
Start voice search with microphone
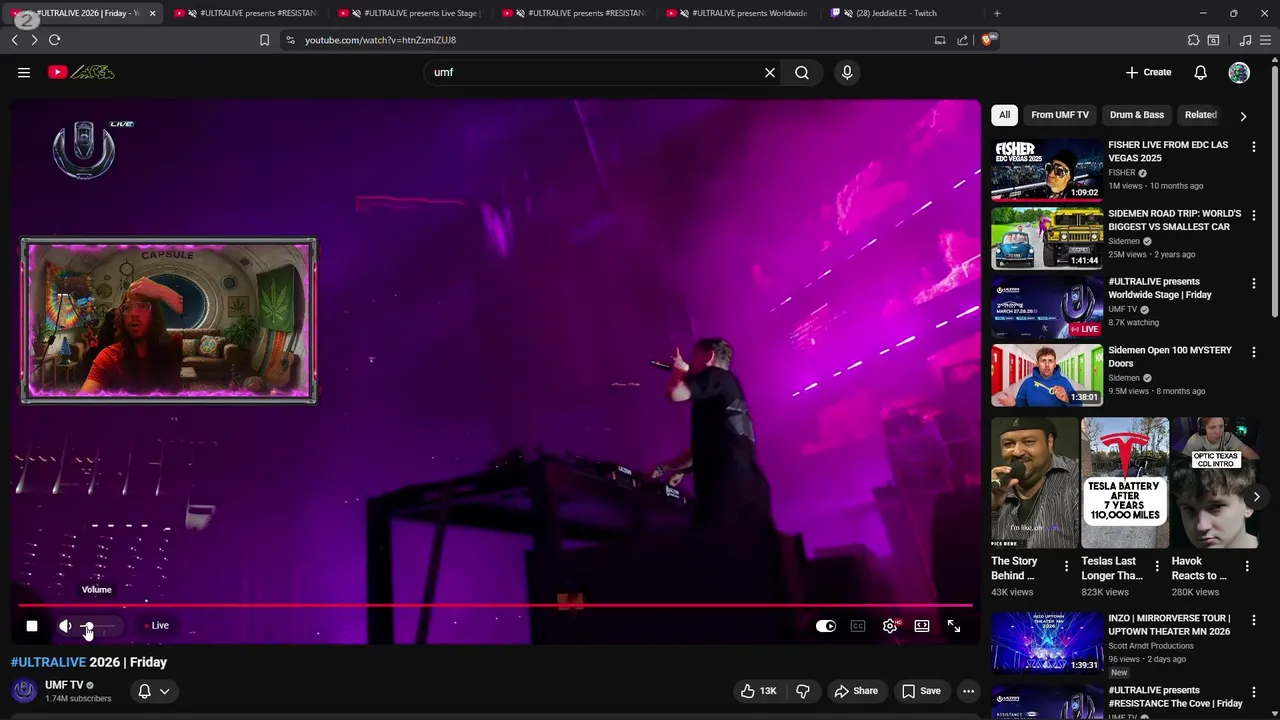[847, 72]
